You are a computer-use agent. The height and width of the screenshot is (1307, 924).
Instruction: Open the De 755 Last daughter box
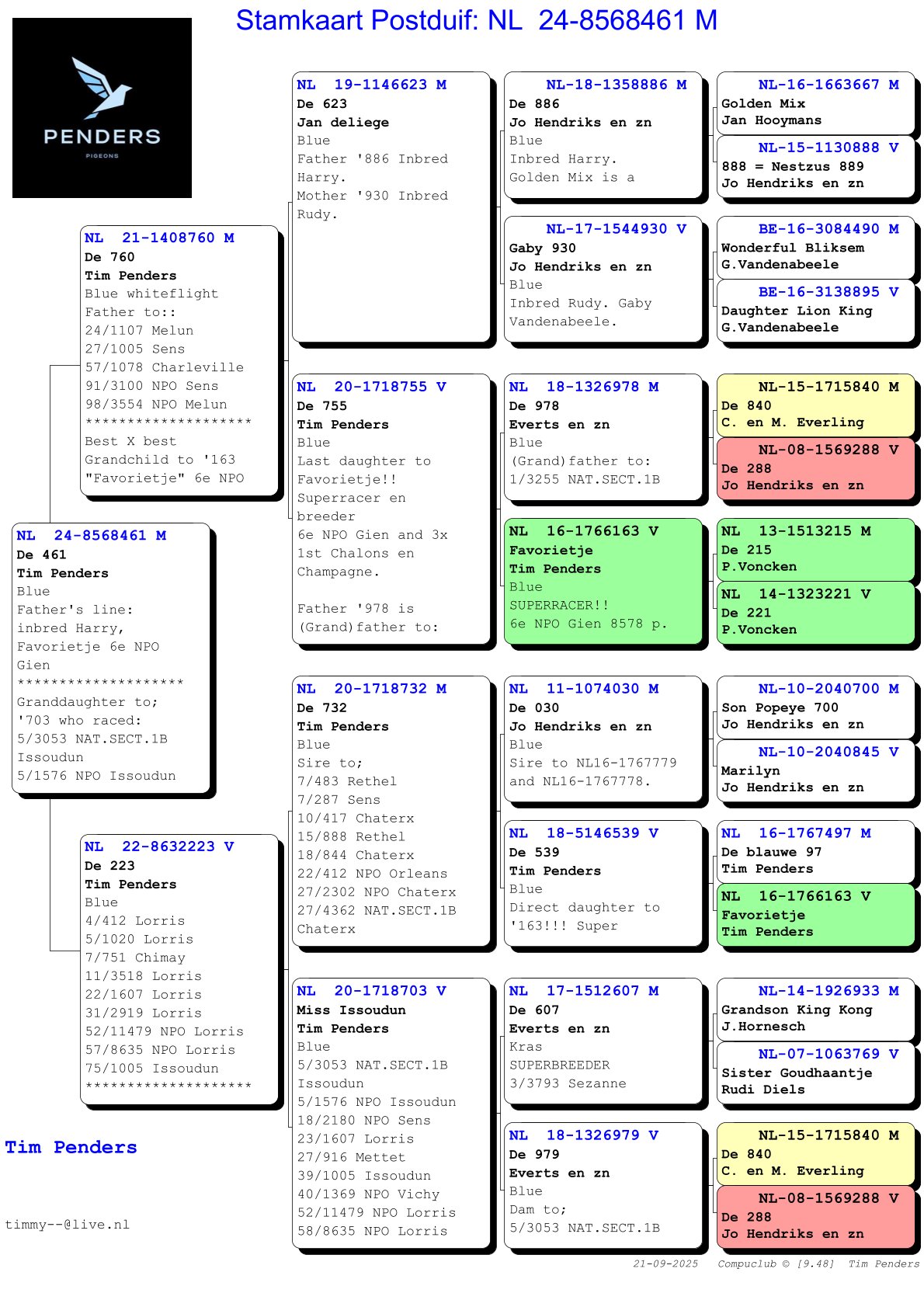click(391, 509)
